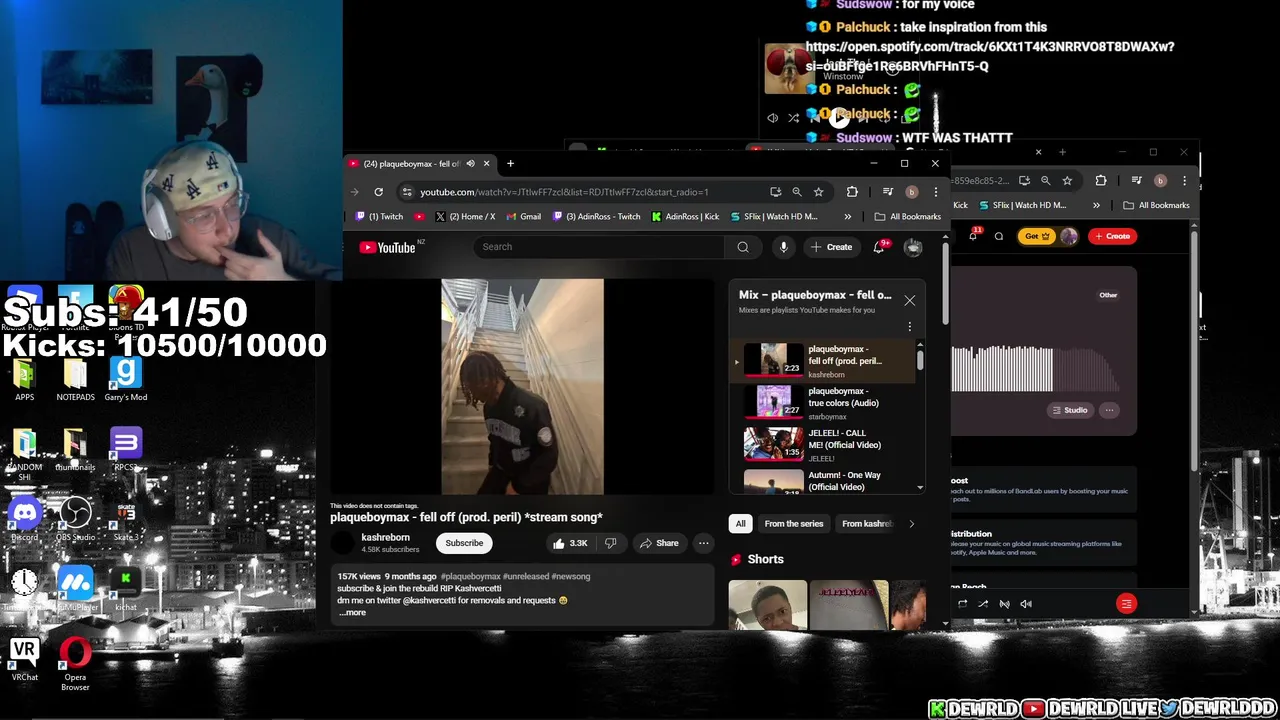Open the (1) Twitch bookmark
The height and width of the screenshot is (720, 1280).
tap(380, 217)
